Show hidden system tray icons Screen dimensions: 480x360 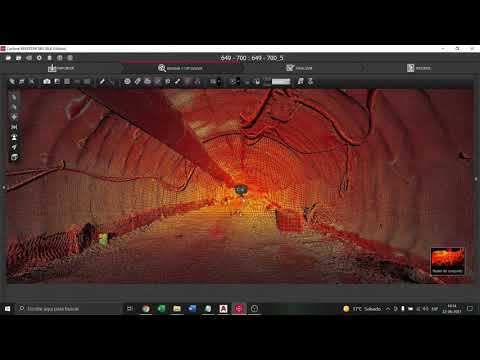click(x=388, y=309)
